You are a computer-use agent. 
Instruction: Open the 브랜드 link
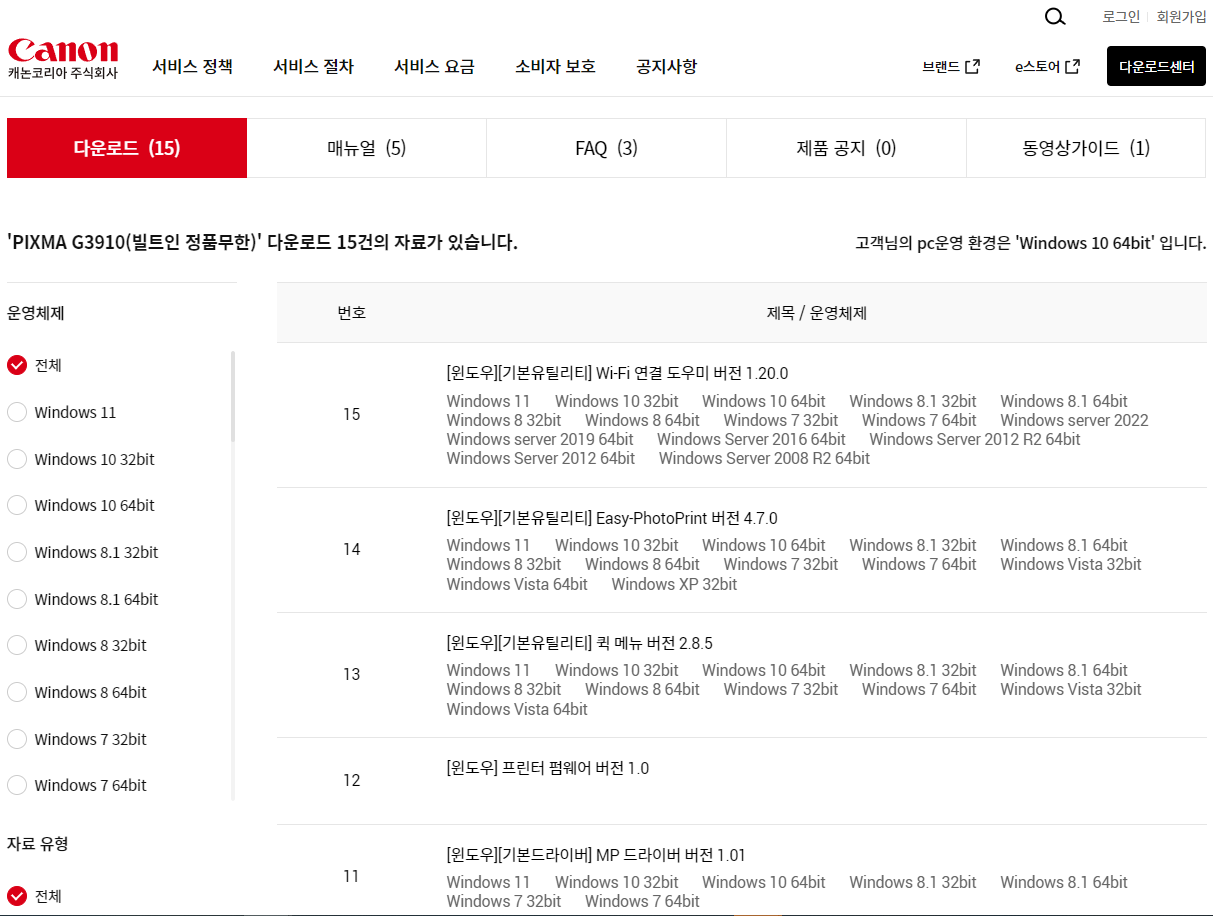point(941,66)
